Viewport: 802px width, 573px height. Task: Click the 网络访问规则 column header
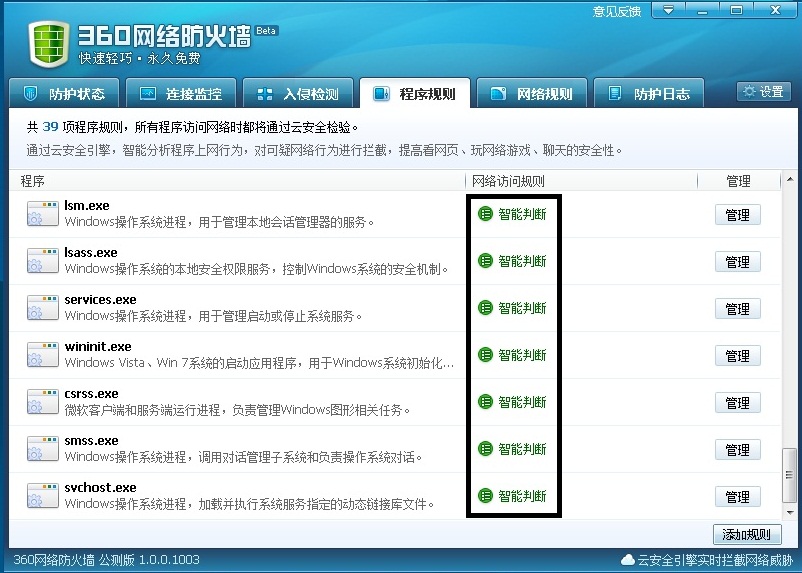coord(582,181)
